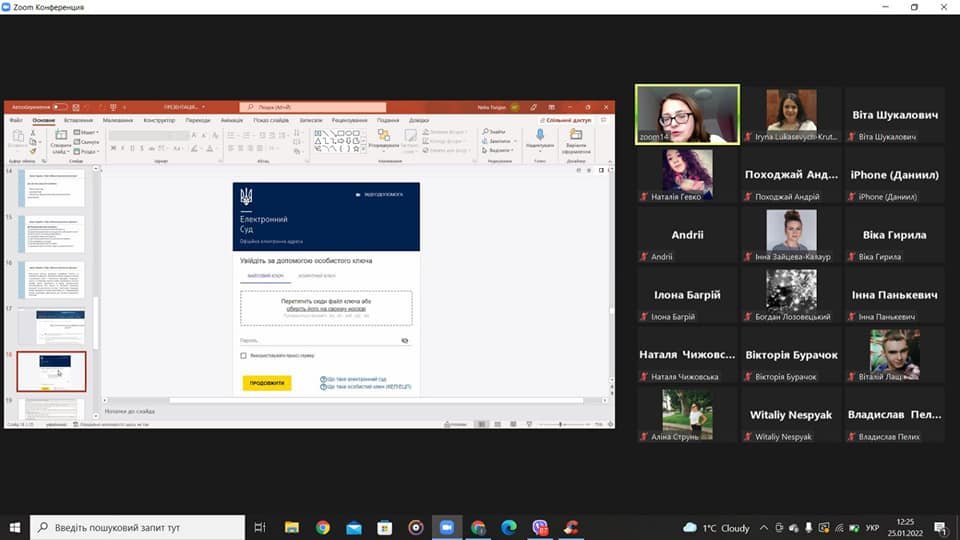Click the eye icon in password field
Screen dimensions: 960x540
tap(405, 340)
